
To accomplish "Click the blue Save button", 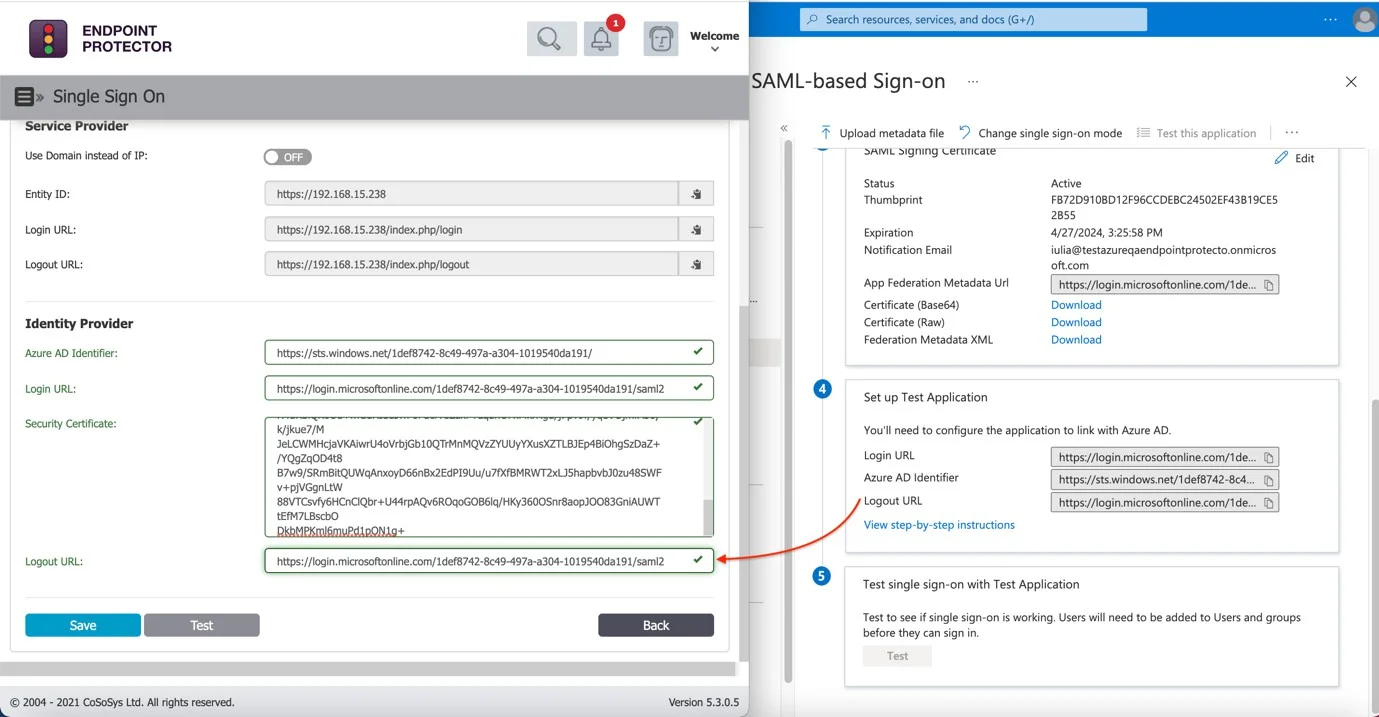I will click(x=83, y=625).
